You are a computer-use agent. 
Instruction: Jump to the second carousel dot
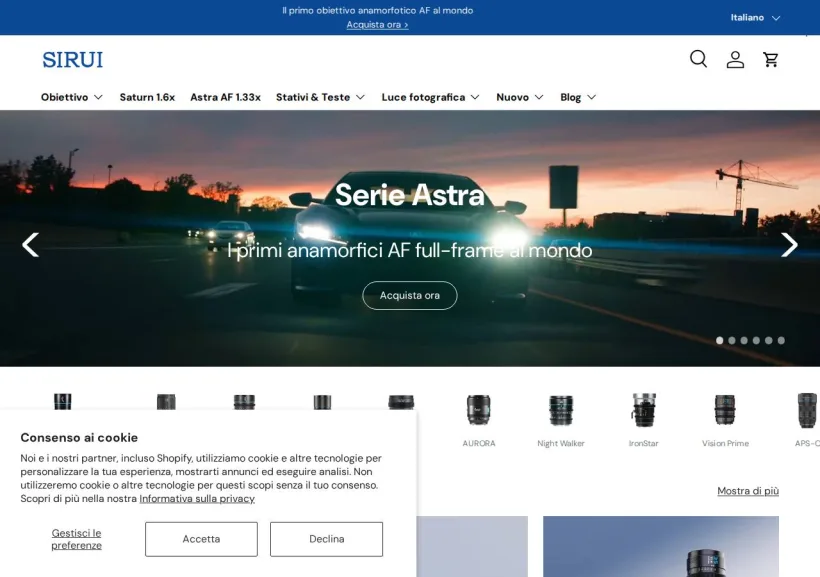(x=732, y=341)
